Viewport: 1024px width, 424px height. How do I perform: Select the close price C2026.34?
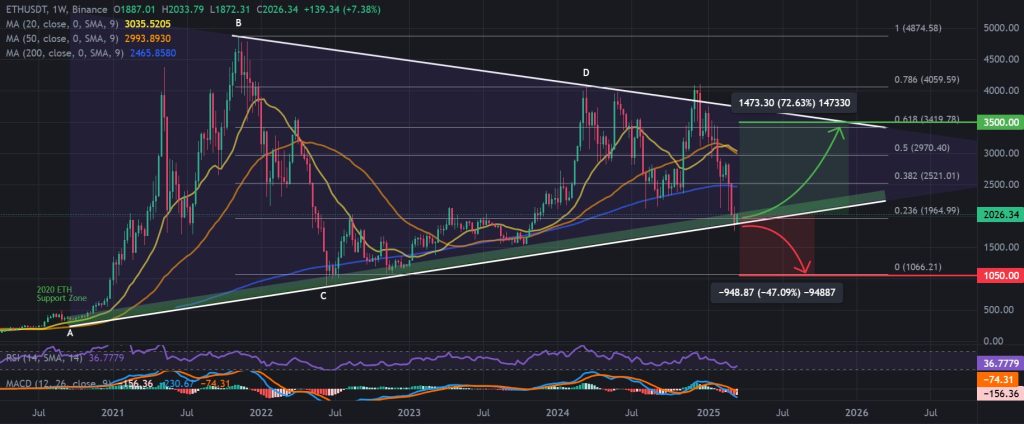[279, 11]
